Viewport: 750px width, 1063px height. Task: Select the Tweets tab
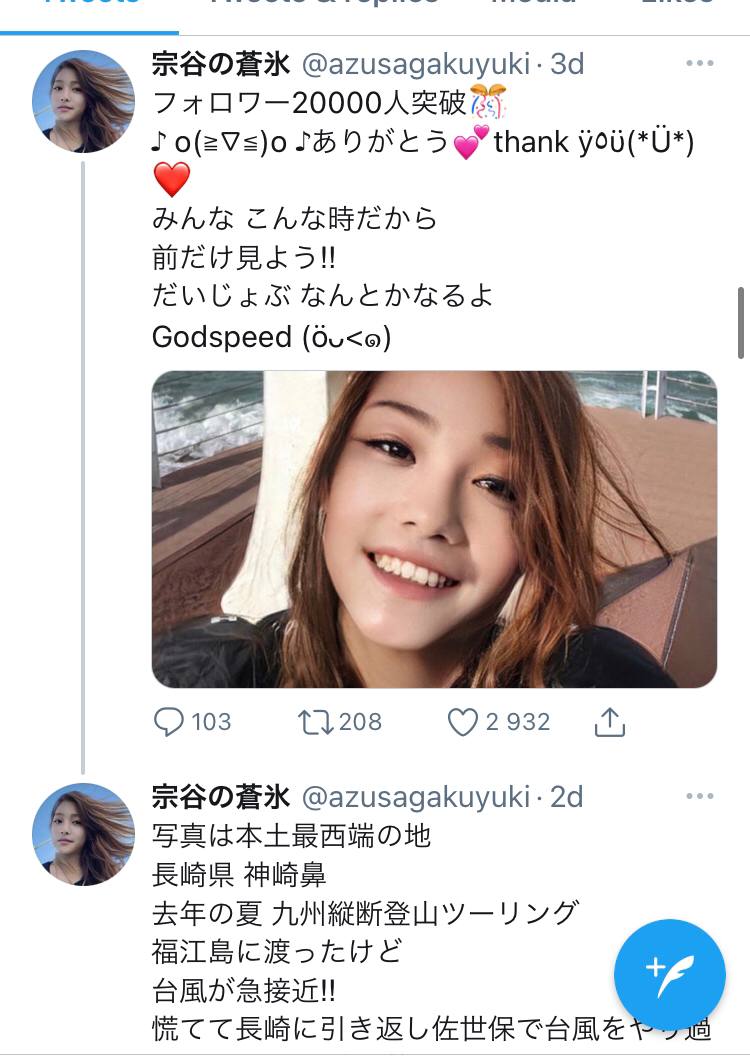coord(90,5)
